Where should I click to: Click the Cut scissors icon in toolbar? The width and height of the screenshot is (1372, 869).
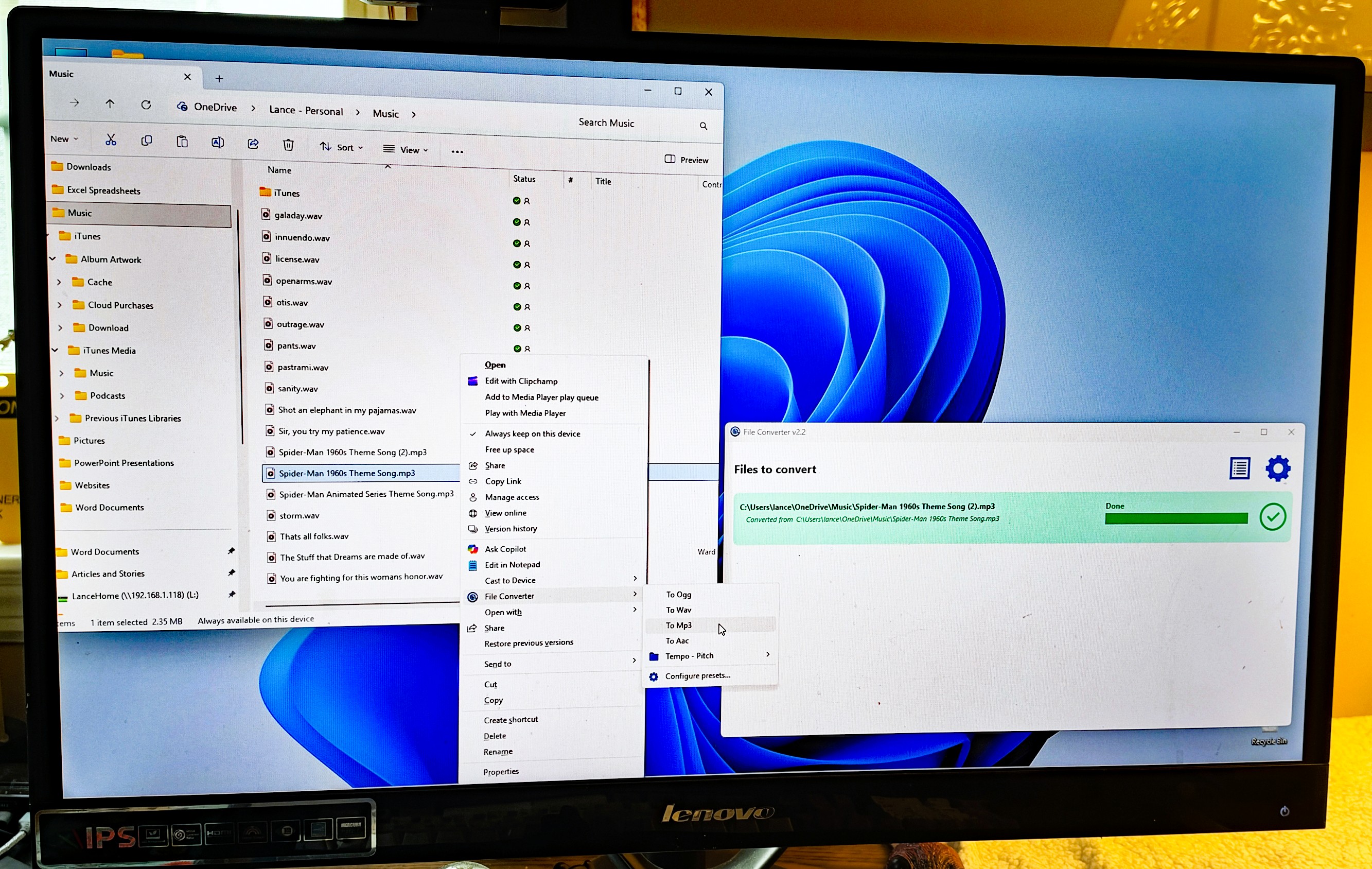[x=111, y=140]
